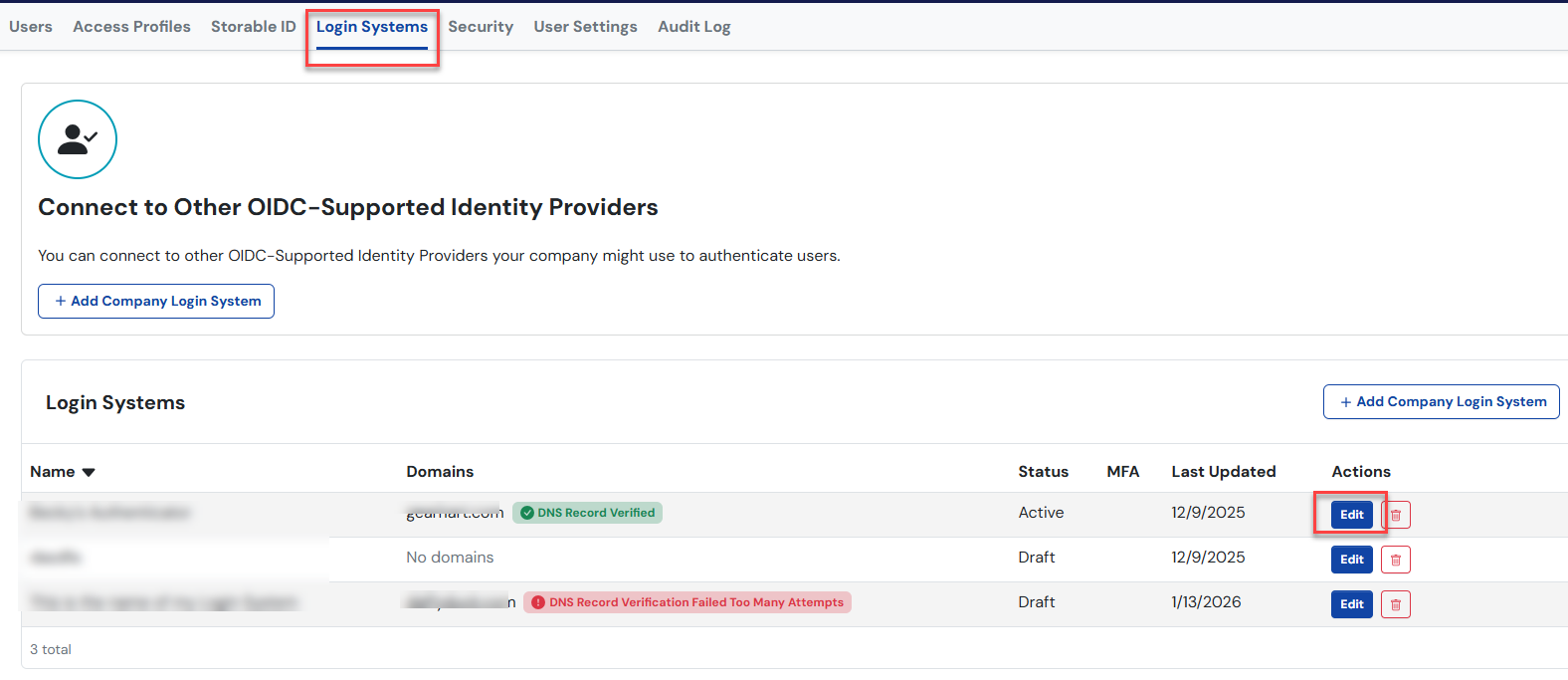Edit the Active login system
This screenshot has width=1568, height=680.
tap(1351, 515)
